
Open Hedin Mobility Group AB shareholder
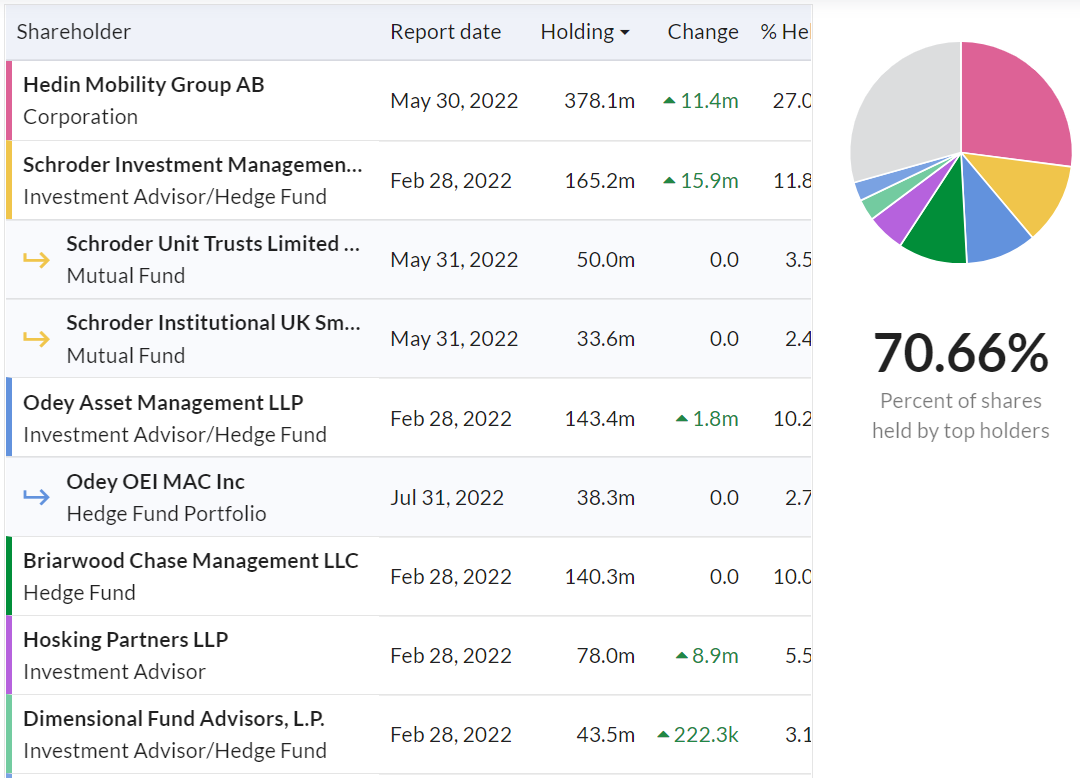click(144, 85)
